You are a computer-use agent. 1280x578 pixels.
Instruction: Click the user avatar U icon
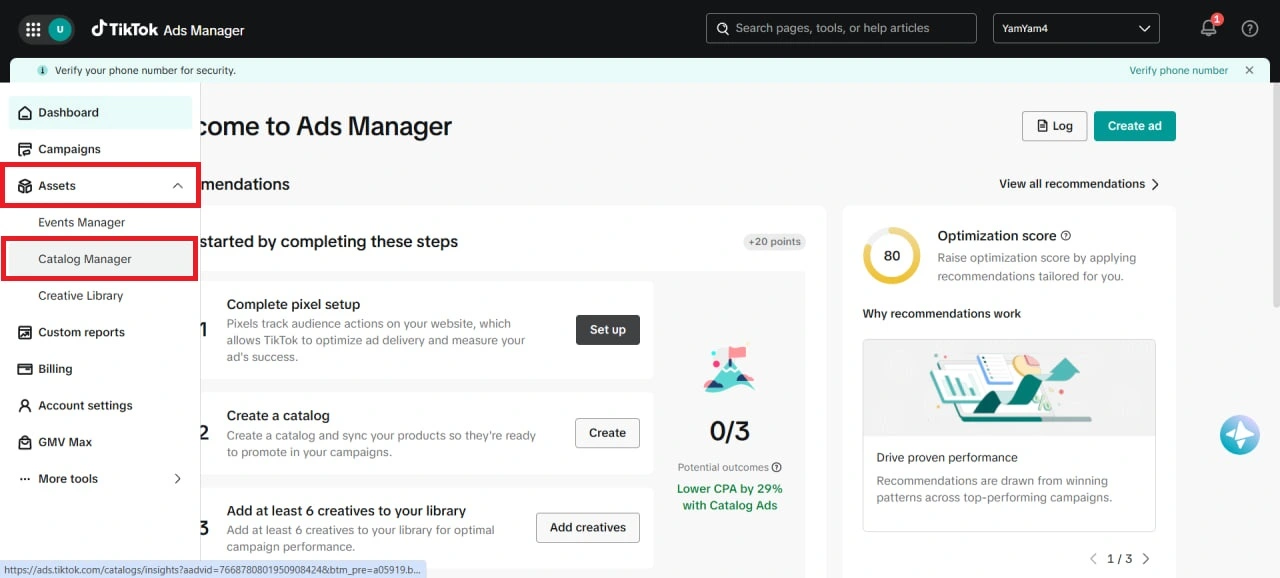pyautogui.click(x=60, y=29)
